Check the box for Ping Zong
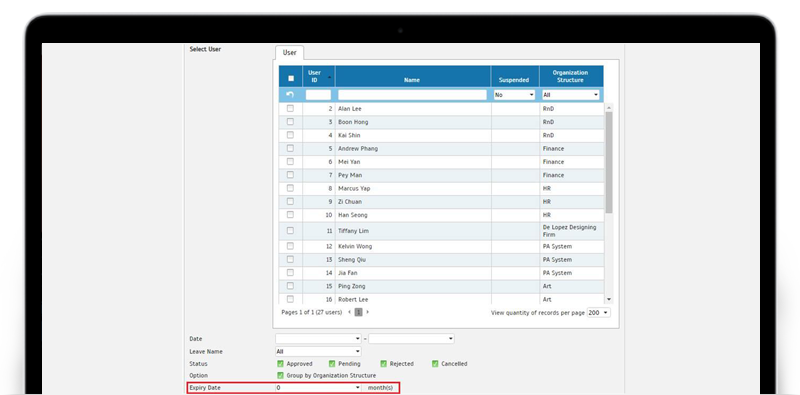The width and height of the screenshot is (800, 395). tap(290, 286)
